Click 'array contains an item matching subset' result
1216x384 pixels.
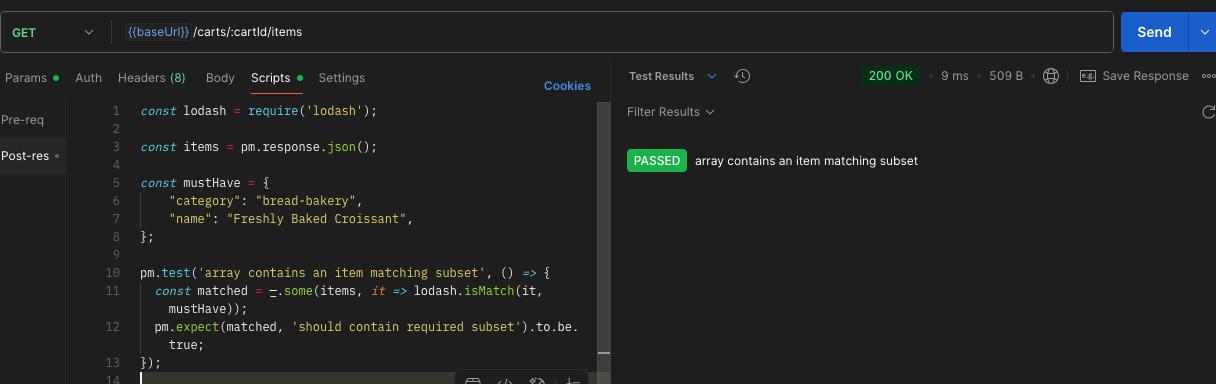[806, 161]
